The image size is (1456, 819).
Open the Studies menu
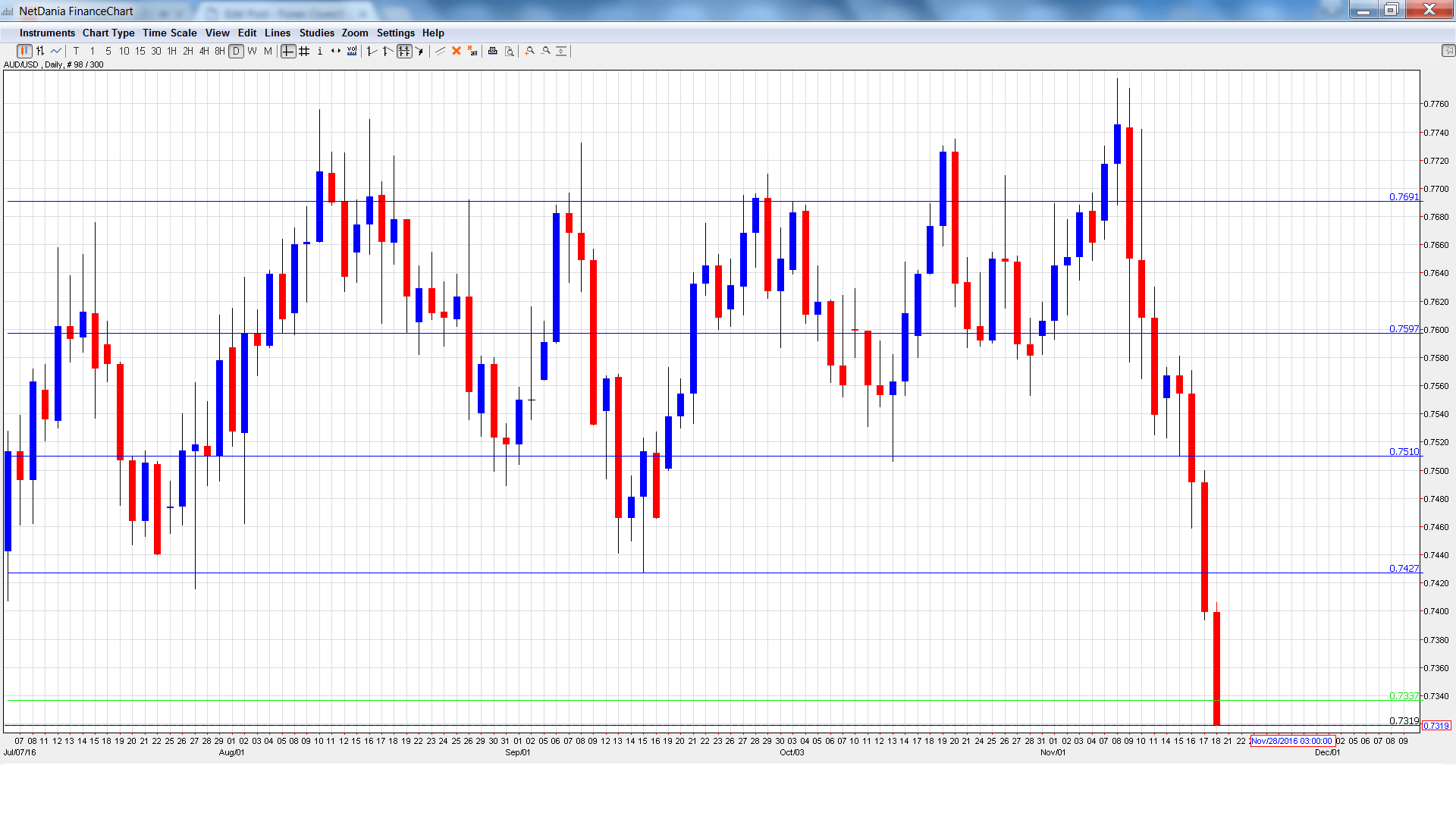pyautogui.click(x=316, y=33)
